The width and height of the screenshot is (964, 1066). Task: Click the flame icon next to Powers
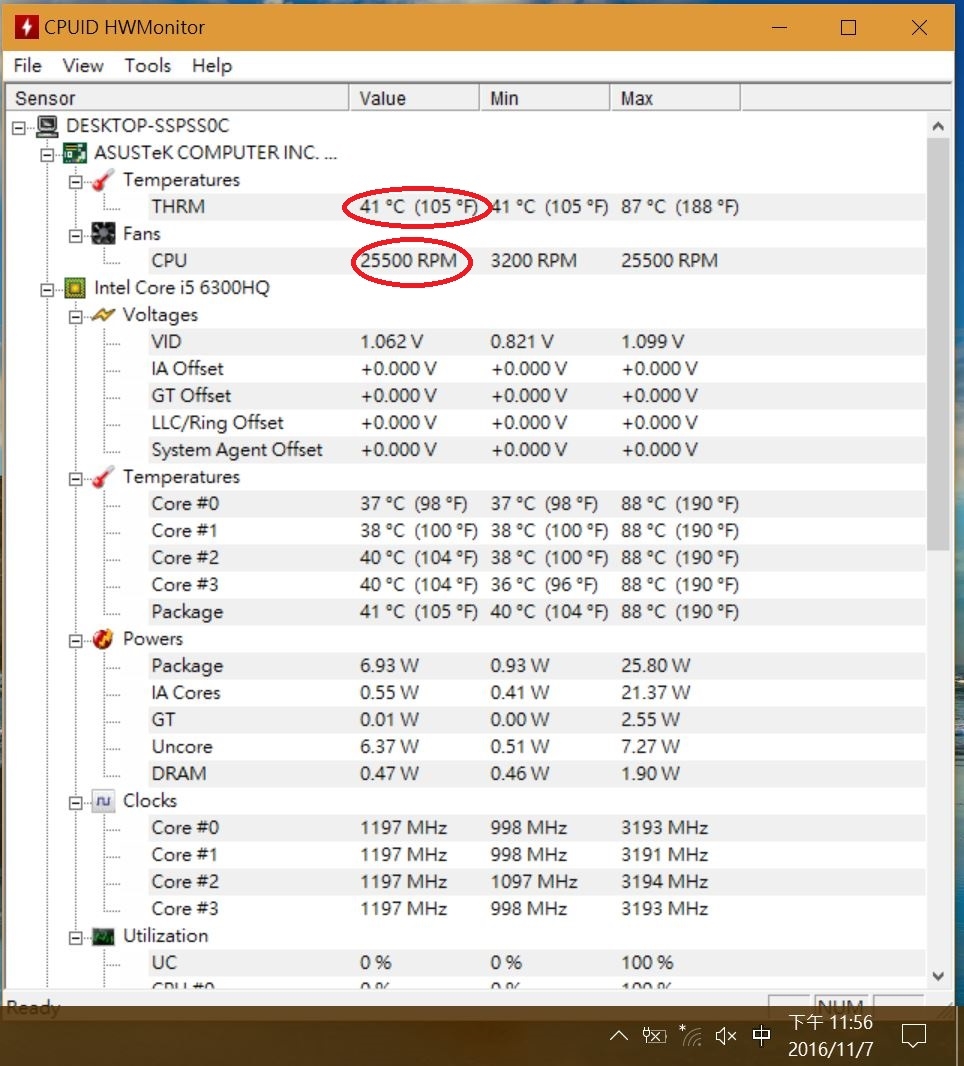[x=103, y=639]
